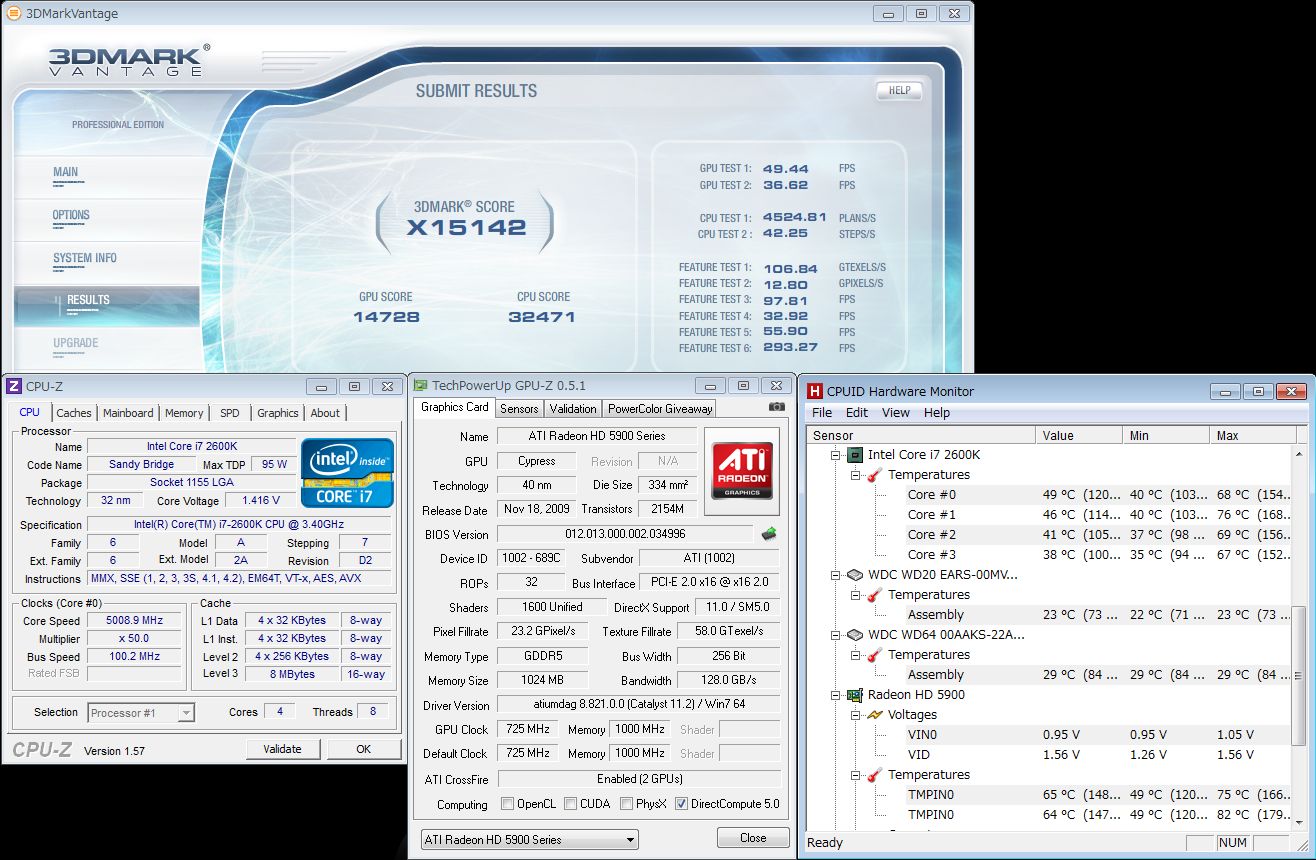The image size is (1316, 860).
Task: Click the thermometer icon under Radeon HD 5900
Action: point(875,775)
